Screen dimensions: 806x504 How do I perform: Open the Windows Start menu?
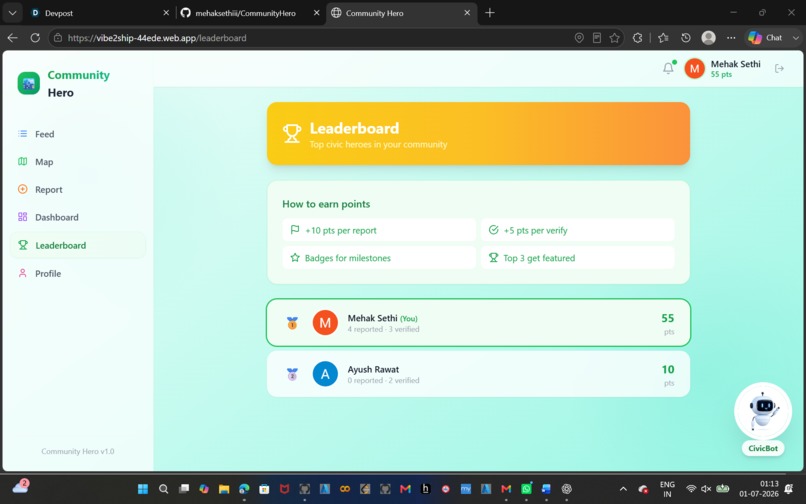point(143,489)
